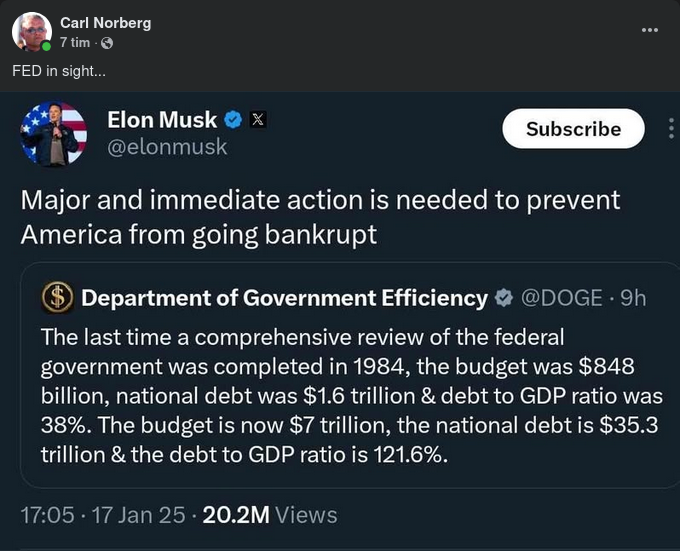Click the DOGE dollar-sign account icon
680x551 pixels.
click(x=57, y=298)
